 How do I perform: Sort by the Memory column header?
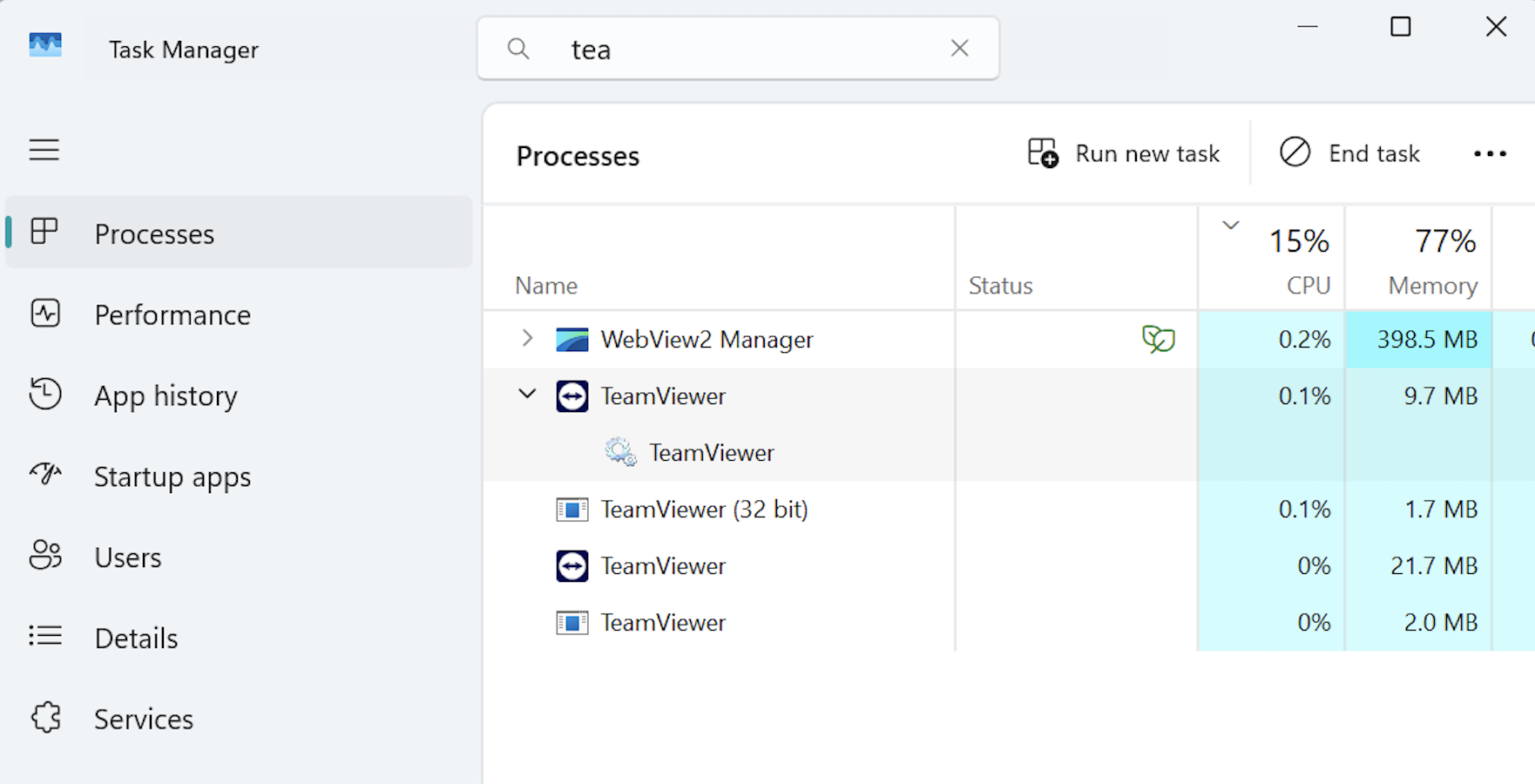1419,258
